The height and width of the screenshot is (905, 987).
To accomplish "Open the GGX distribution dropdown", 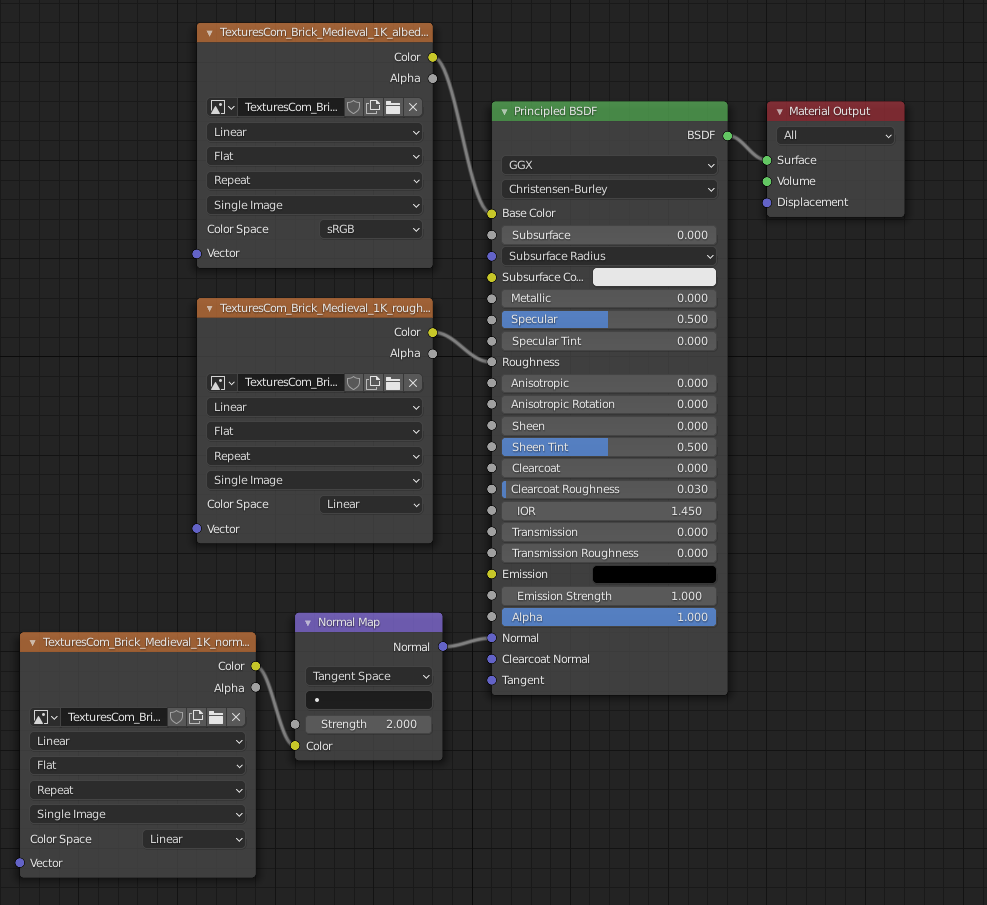I will coord(609,165).
